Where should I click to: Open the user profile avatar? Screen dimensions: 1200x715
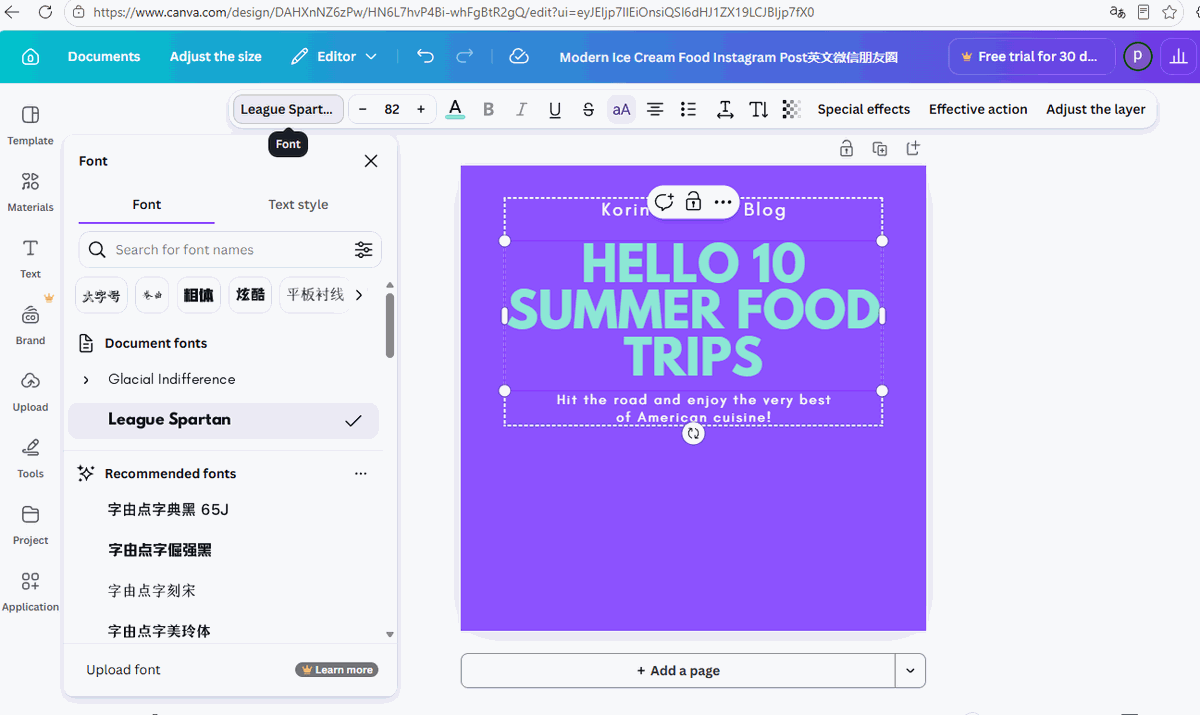(1137, 57)
